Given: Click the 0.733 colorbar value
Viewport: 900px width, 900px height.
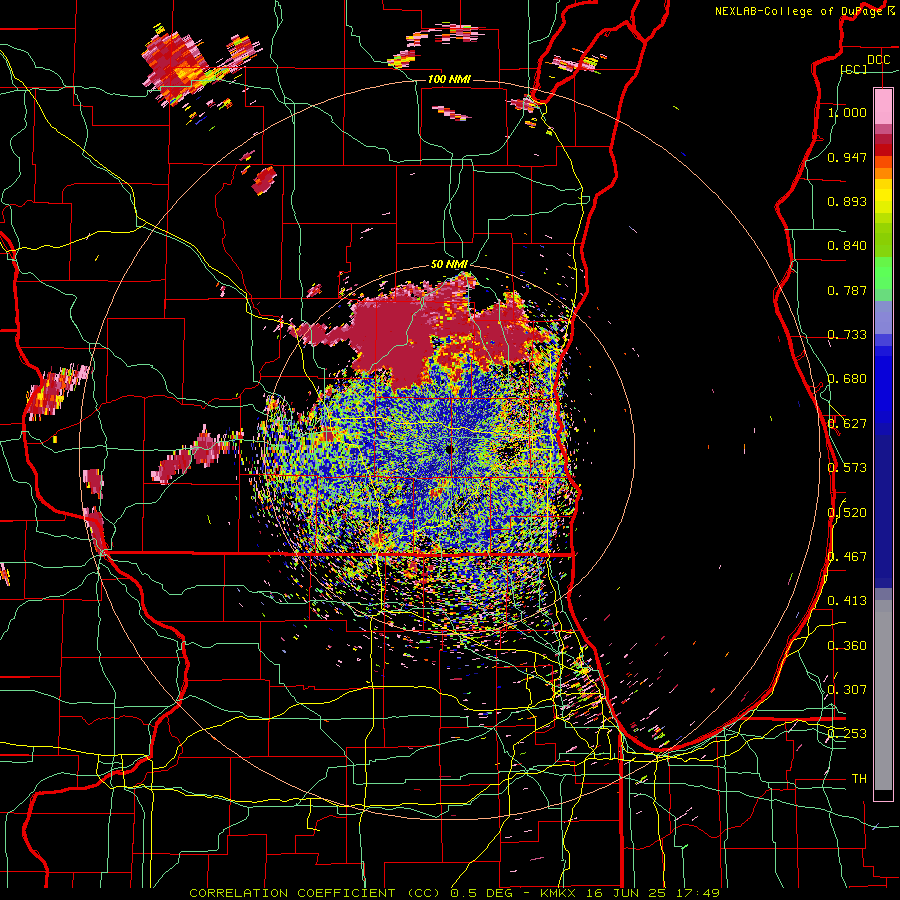Looking at the screenshot, I should coord(847,335).
